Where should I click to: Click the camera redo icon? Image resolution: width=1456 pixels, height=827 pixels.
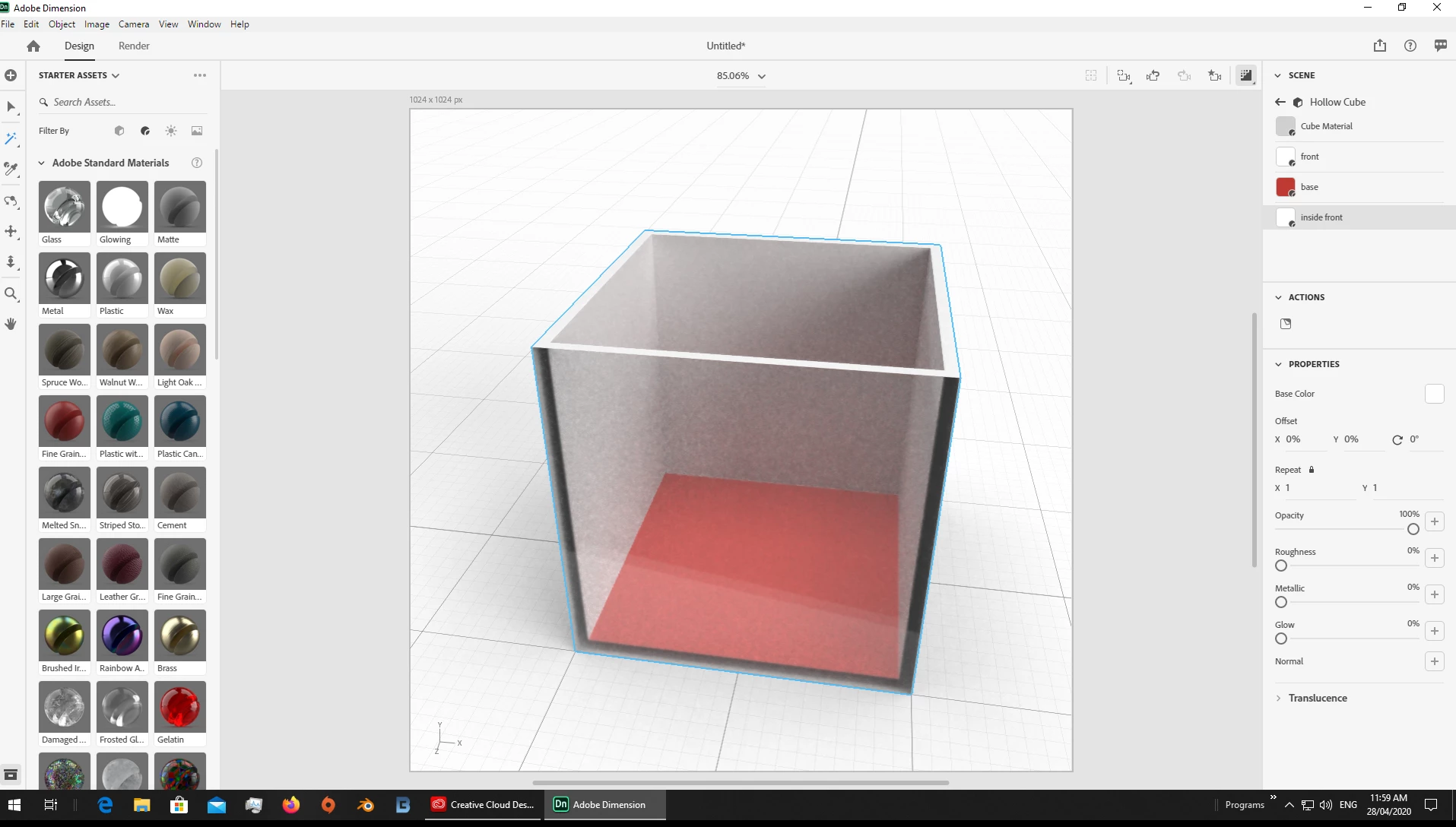click(1184, 75)
